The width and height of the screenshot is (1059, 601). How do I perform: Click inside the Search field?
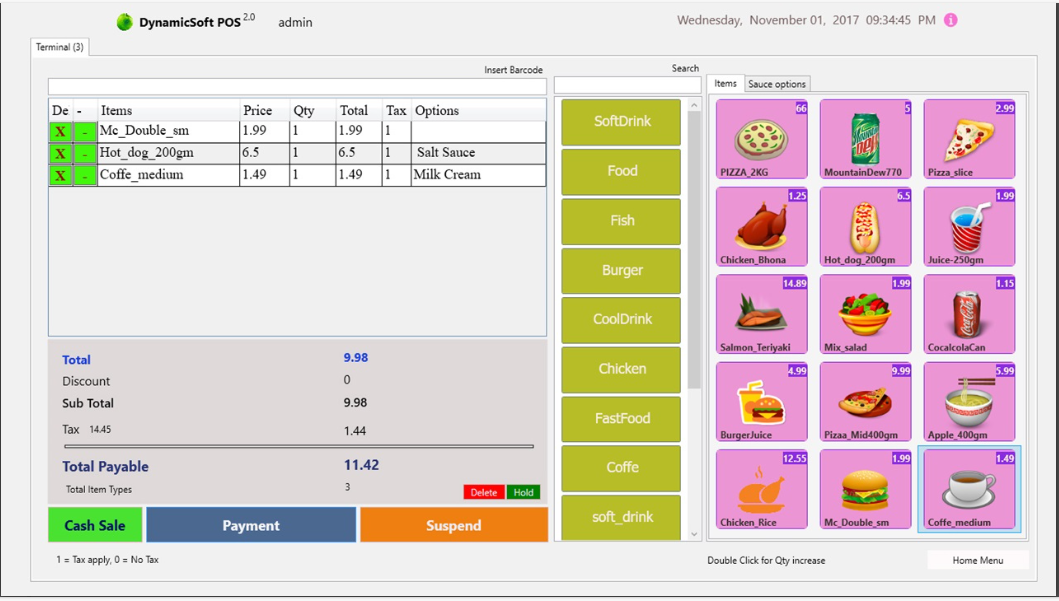[628, 84]
